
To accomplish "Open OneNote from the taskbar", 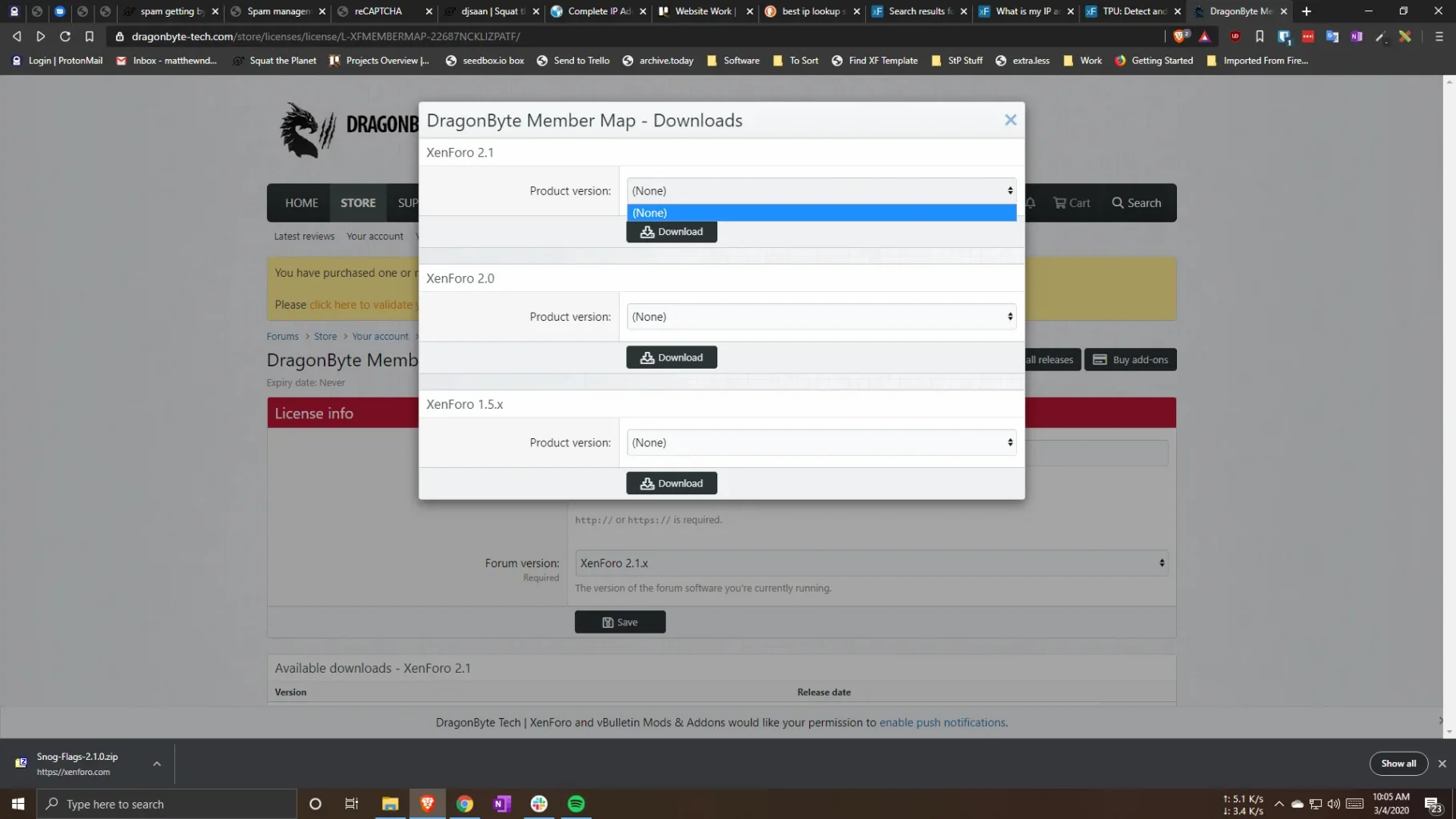I will (502, 804).
